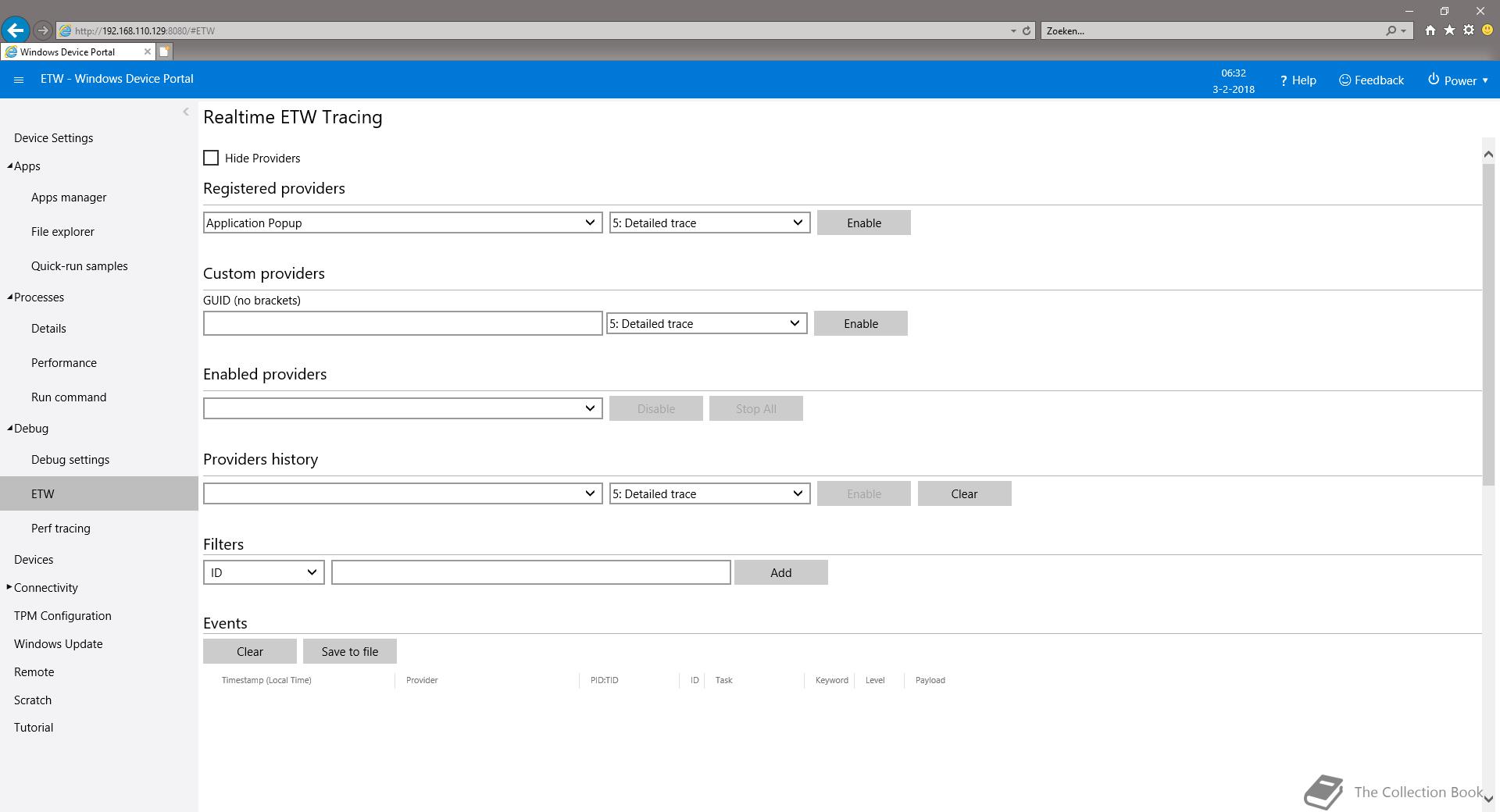Click the Level column header

point(875,680)
